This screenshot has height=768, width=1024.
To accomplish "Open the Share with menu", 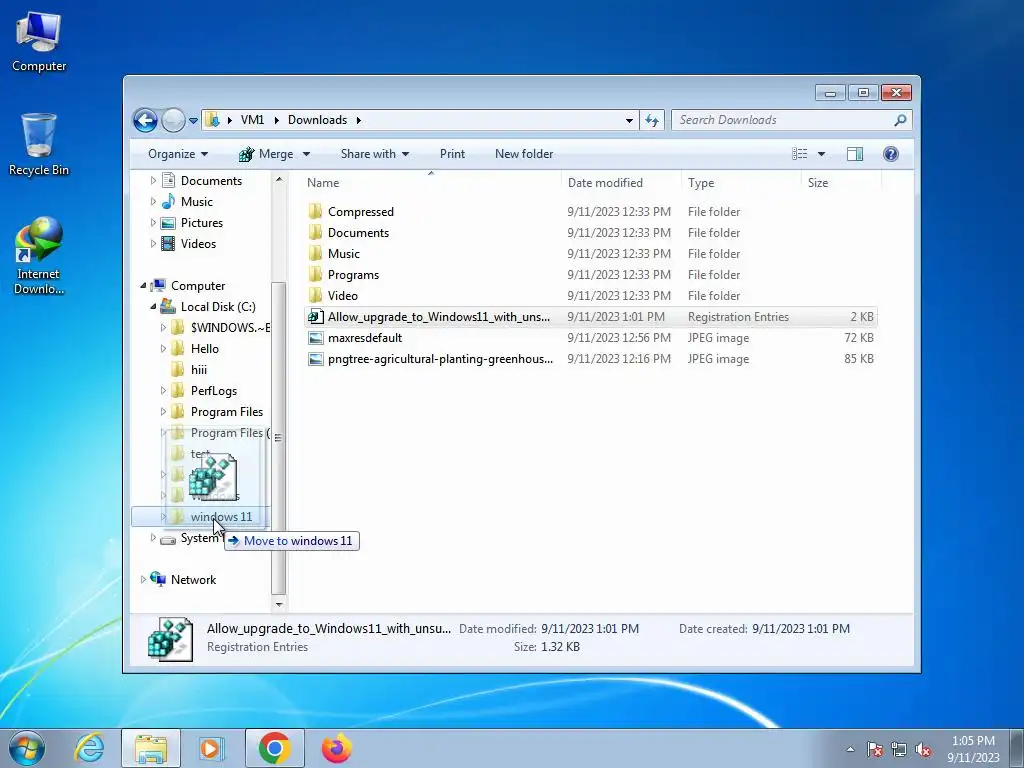I will click(375, 154).
